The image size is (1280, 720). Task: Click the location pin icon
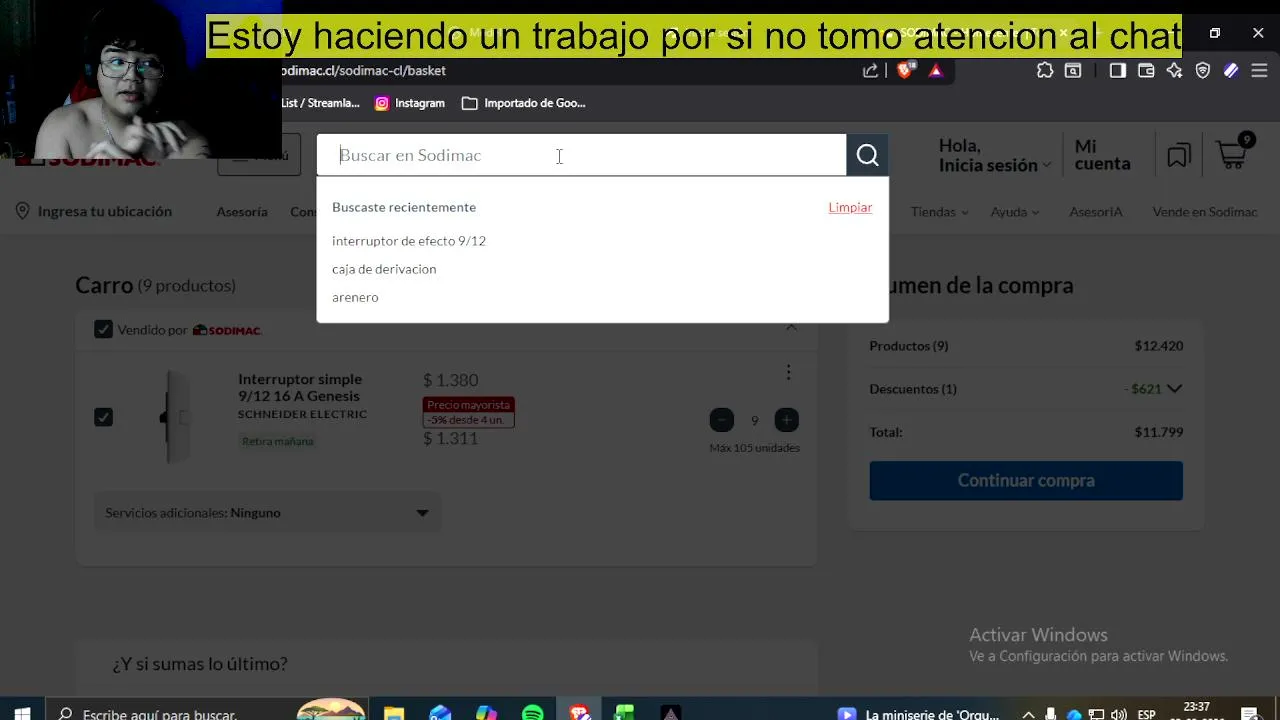tap(23, 211)
